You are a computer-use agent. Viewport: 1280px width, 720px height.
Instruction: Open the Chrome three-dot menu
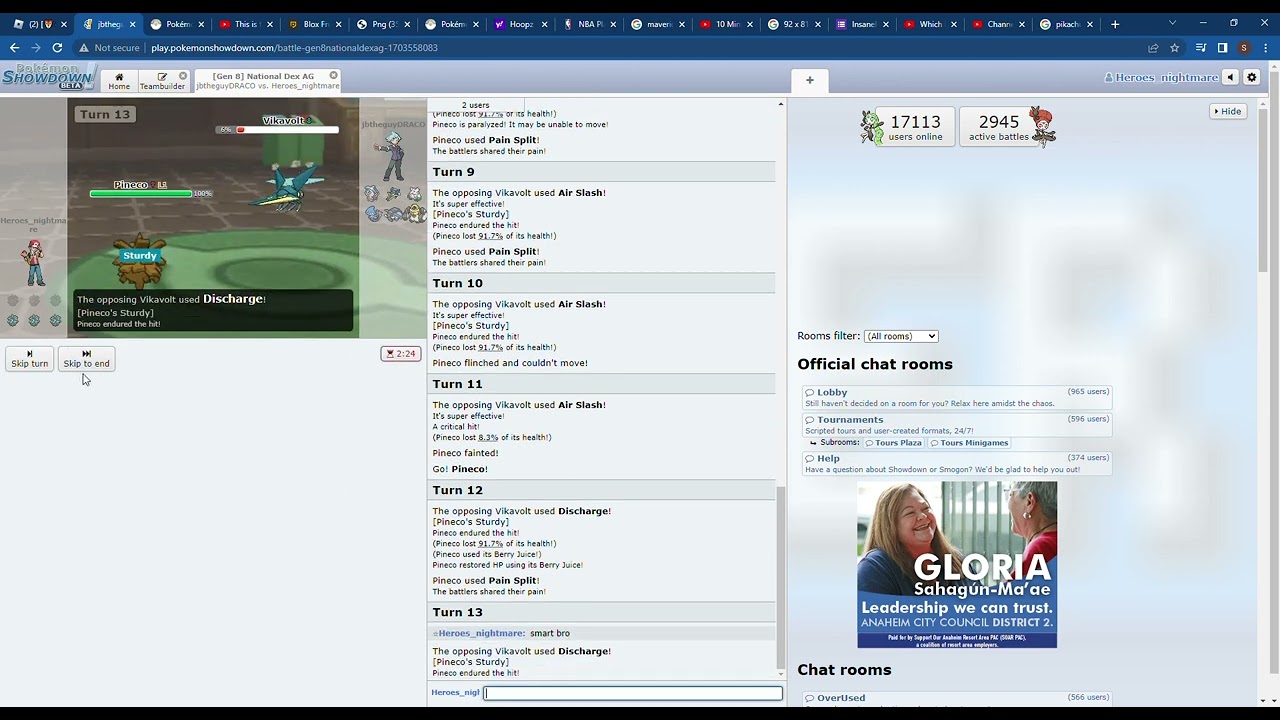click(x=1265, y=48)
